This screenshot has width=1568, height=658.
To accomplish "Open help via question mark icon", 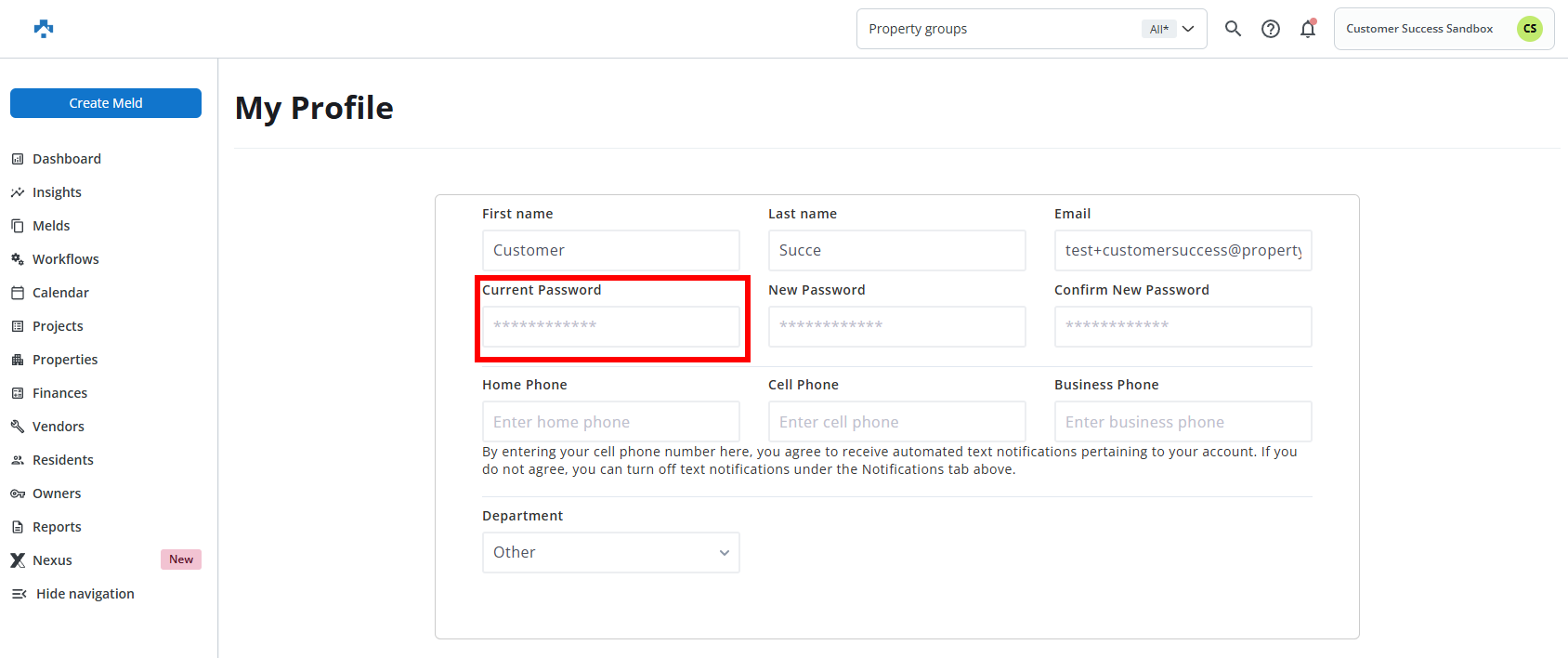I will pyautogui.click(x=1270, y=29).
